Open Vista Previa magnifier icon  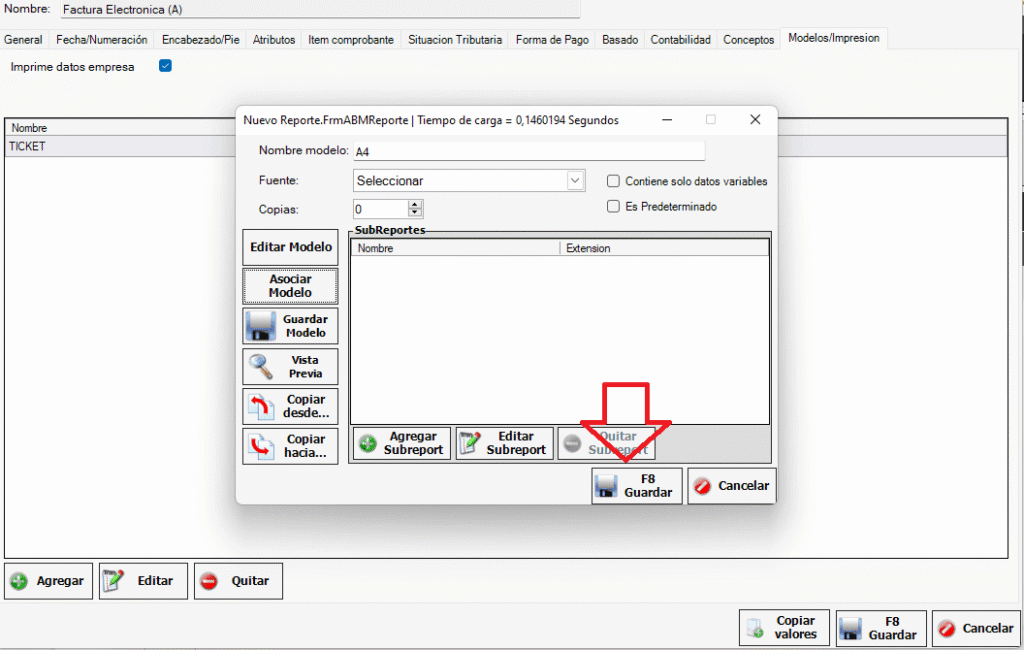pos(261,366)
